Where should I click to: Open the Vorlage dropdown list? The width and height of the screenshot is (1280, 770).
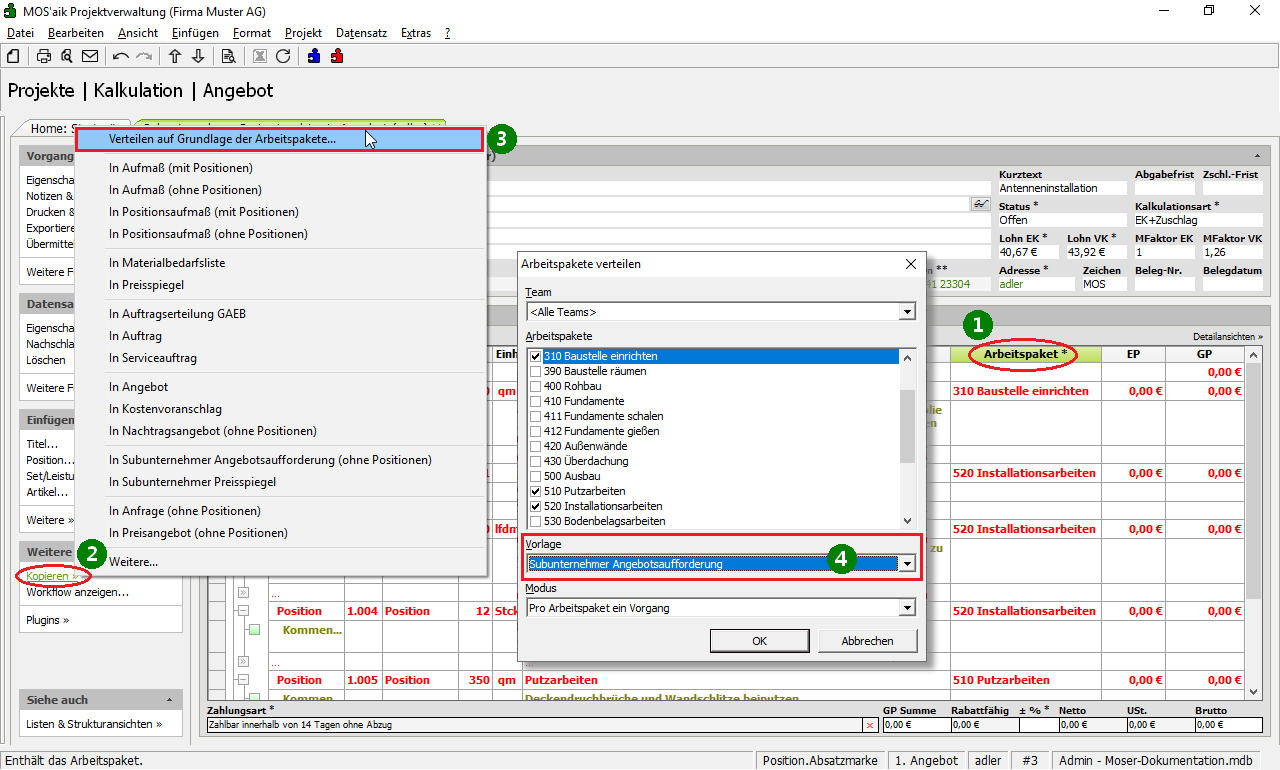tap(907, 564)
